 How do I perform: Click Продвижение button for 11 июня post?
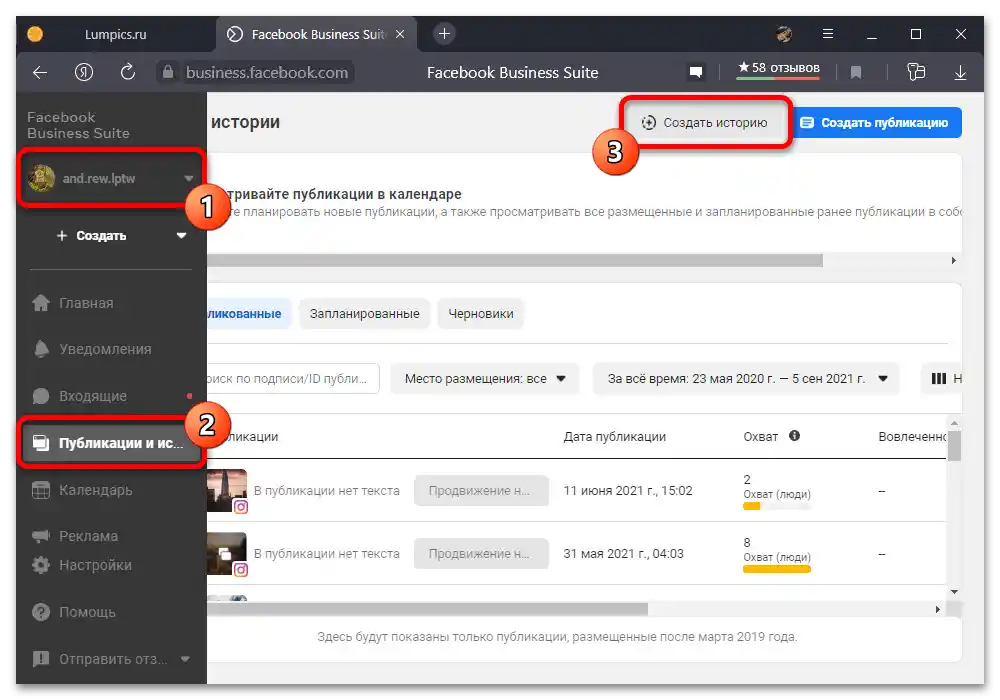(x=481, y=490)
